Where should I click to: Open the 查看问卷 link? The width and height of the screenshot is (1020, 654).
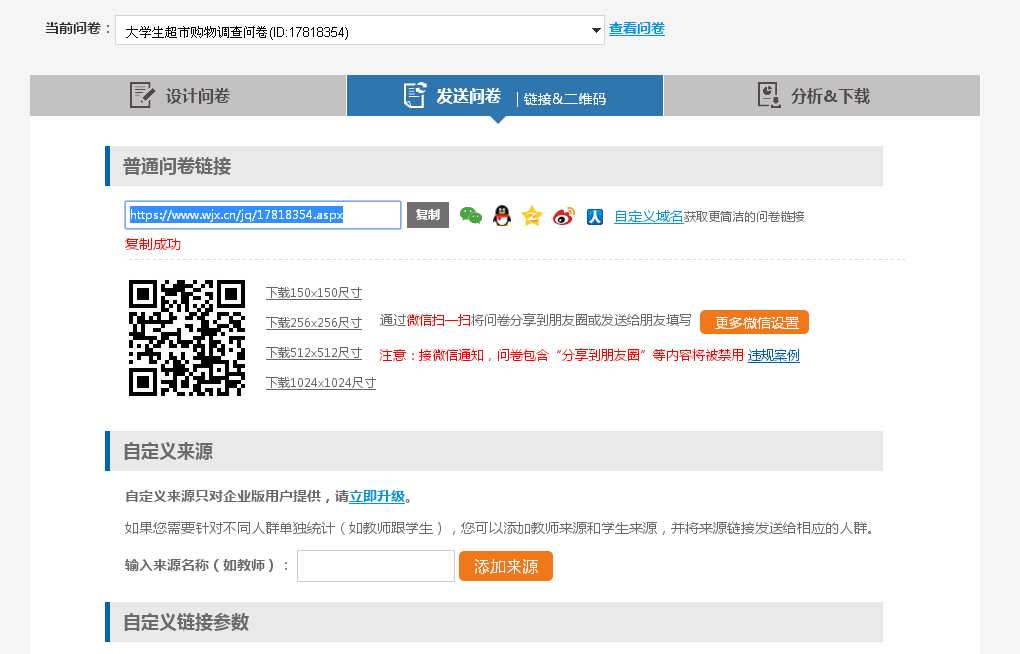pos(637,29)
